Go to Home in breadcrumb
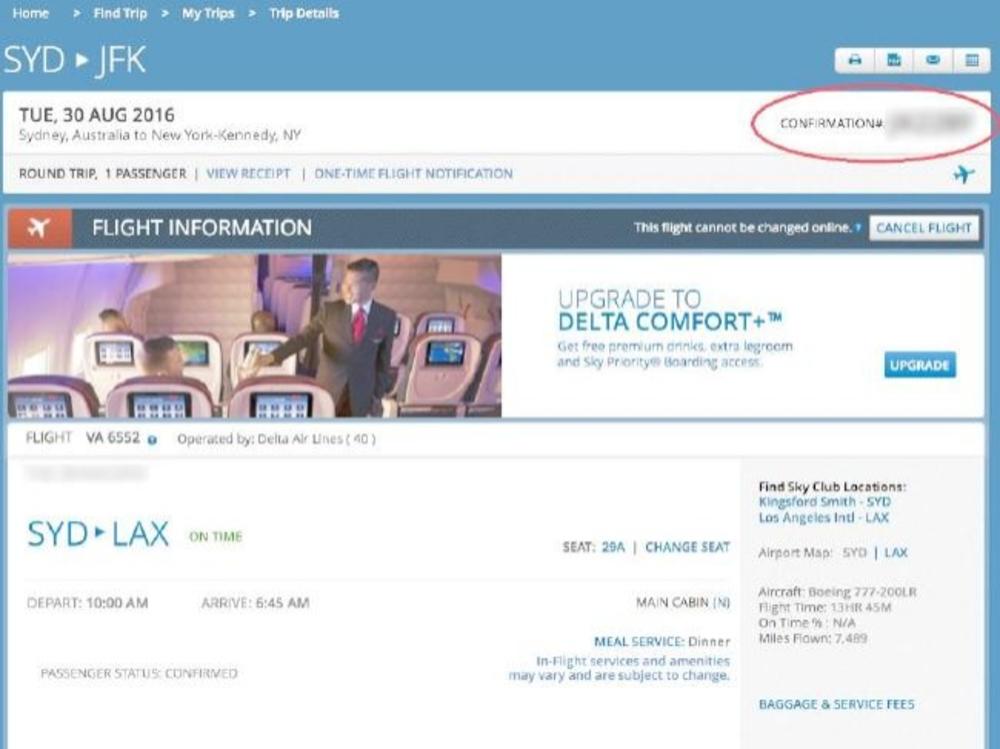Viewport: 1000px width, 749px height. click(30, 13)
